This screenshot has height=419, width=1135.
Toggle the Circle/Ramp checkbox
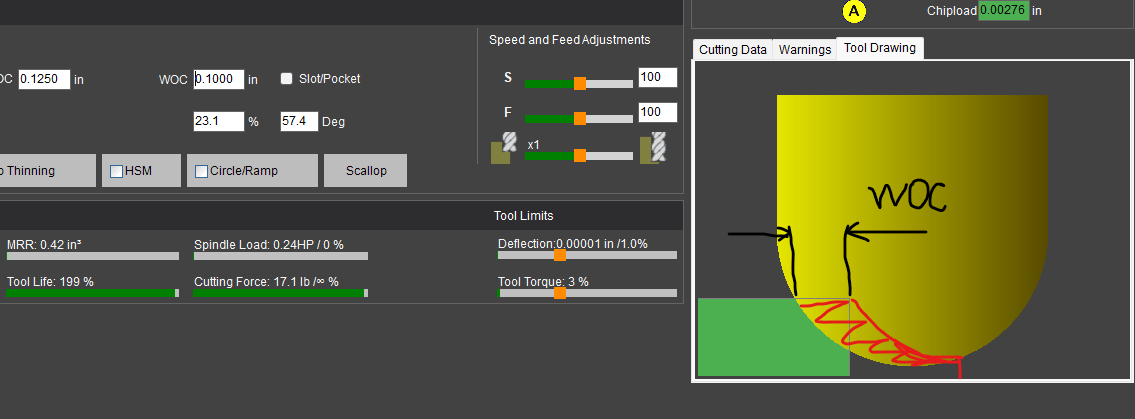click(x=201, y=172)
